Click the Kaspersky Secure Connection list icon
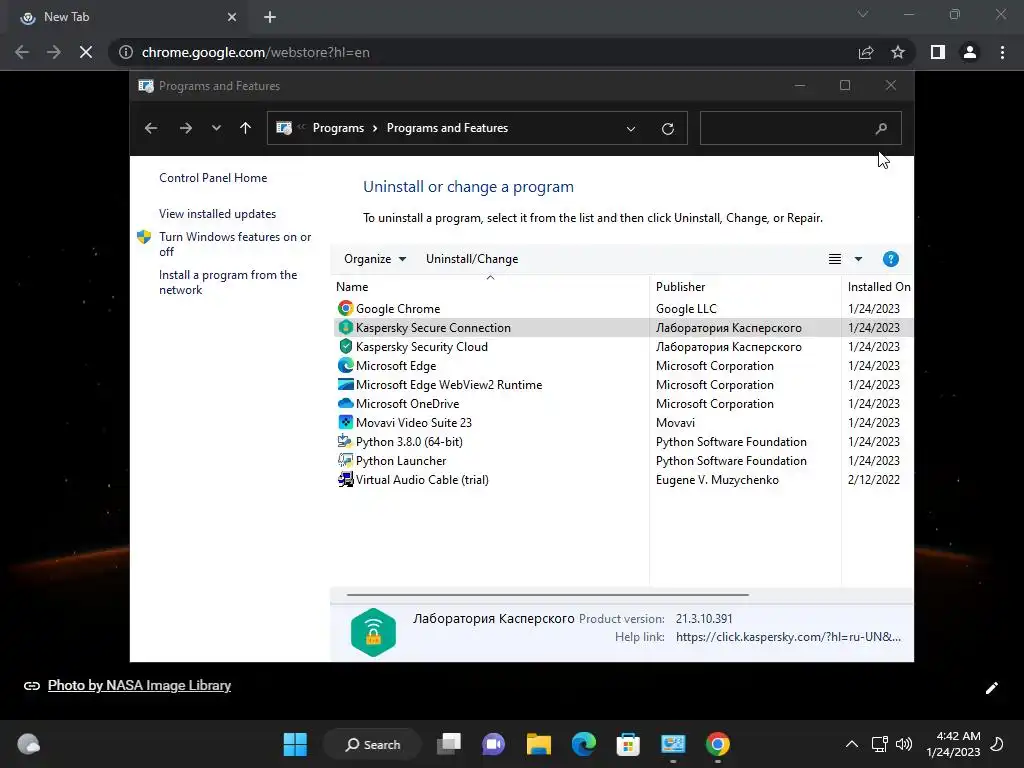Image resolution: width=1024 pixels, height=768 pixels. [x=345, y=327]
